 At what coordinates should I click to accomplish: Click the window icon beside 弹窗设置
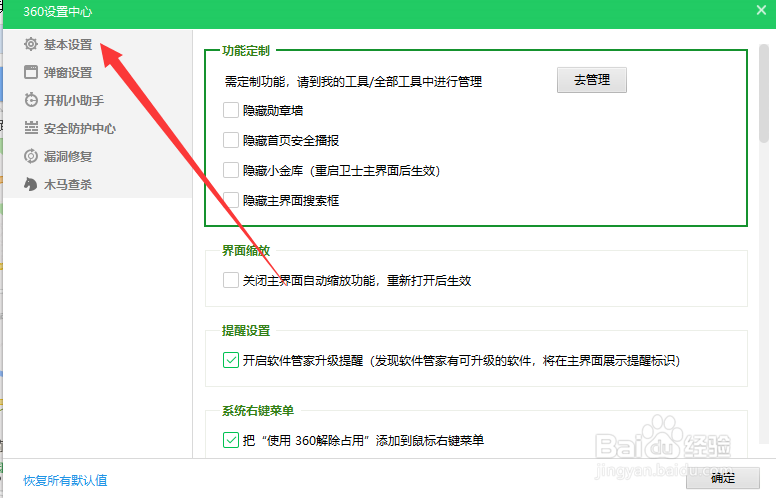click(x=31, y=72)
